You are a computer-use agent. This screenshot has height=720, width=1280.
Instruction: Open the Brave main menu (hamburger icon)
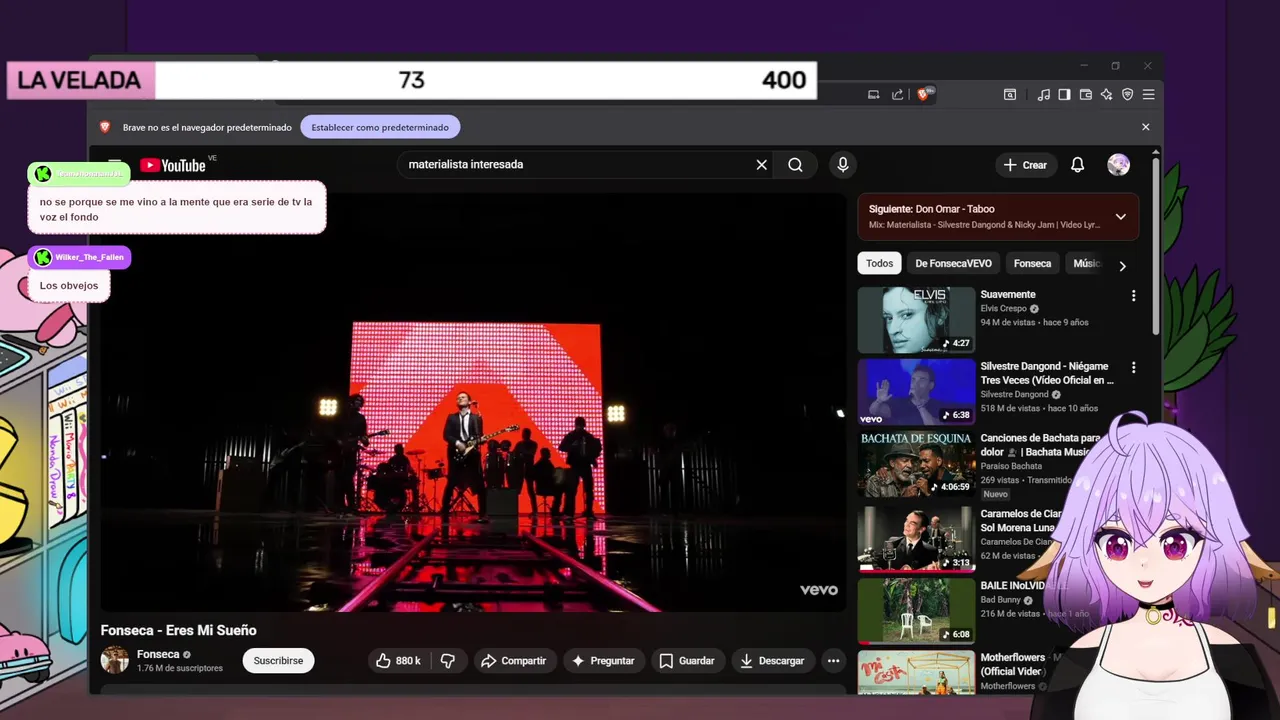coord(1148,94)
